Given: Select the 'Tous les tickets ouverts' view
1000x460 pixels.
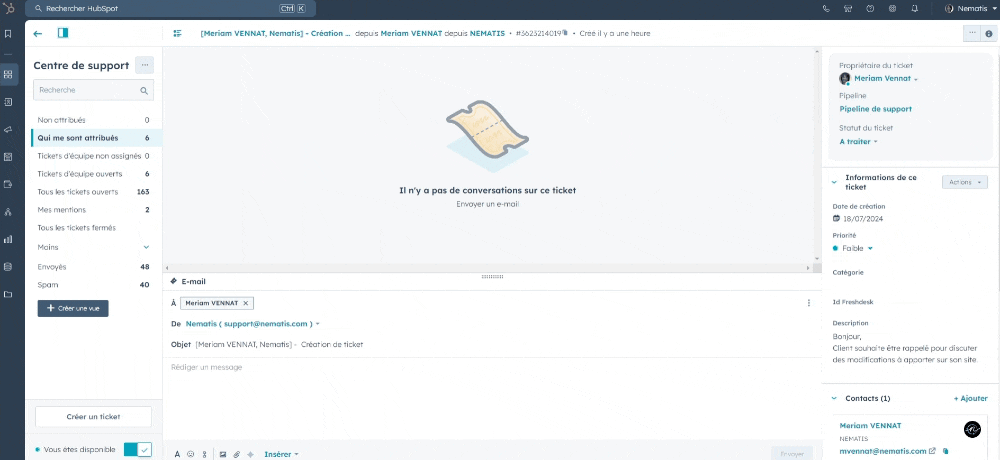Looking at the screenshot, I should point(78,192).
